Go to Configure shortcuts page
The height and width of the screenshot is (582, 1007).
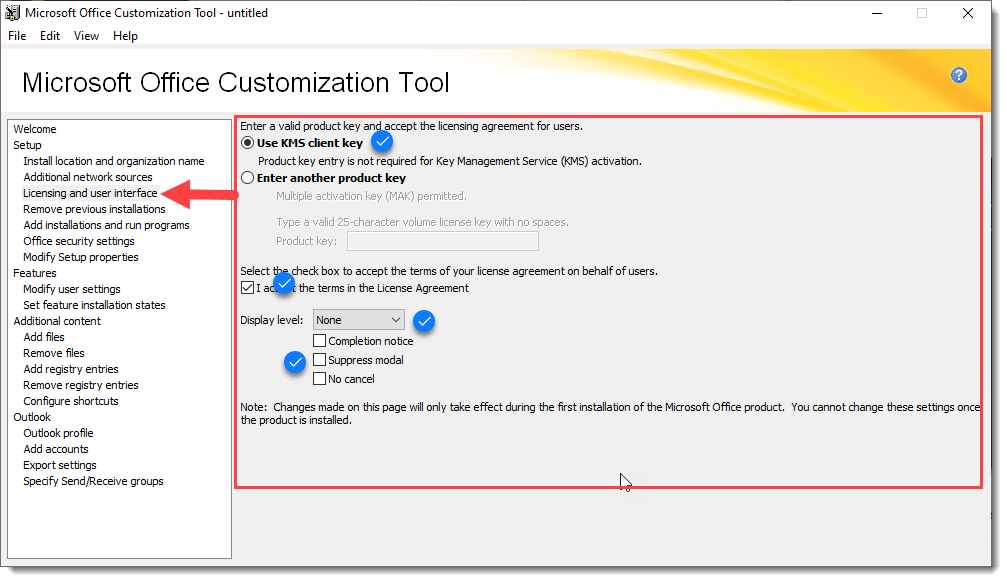pyautogui.click(x=71, y=401)
